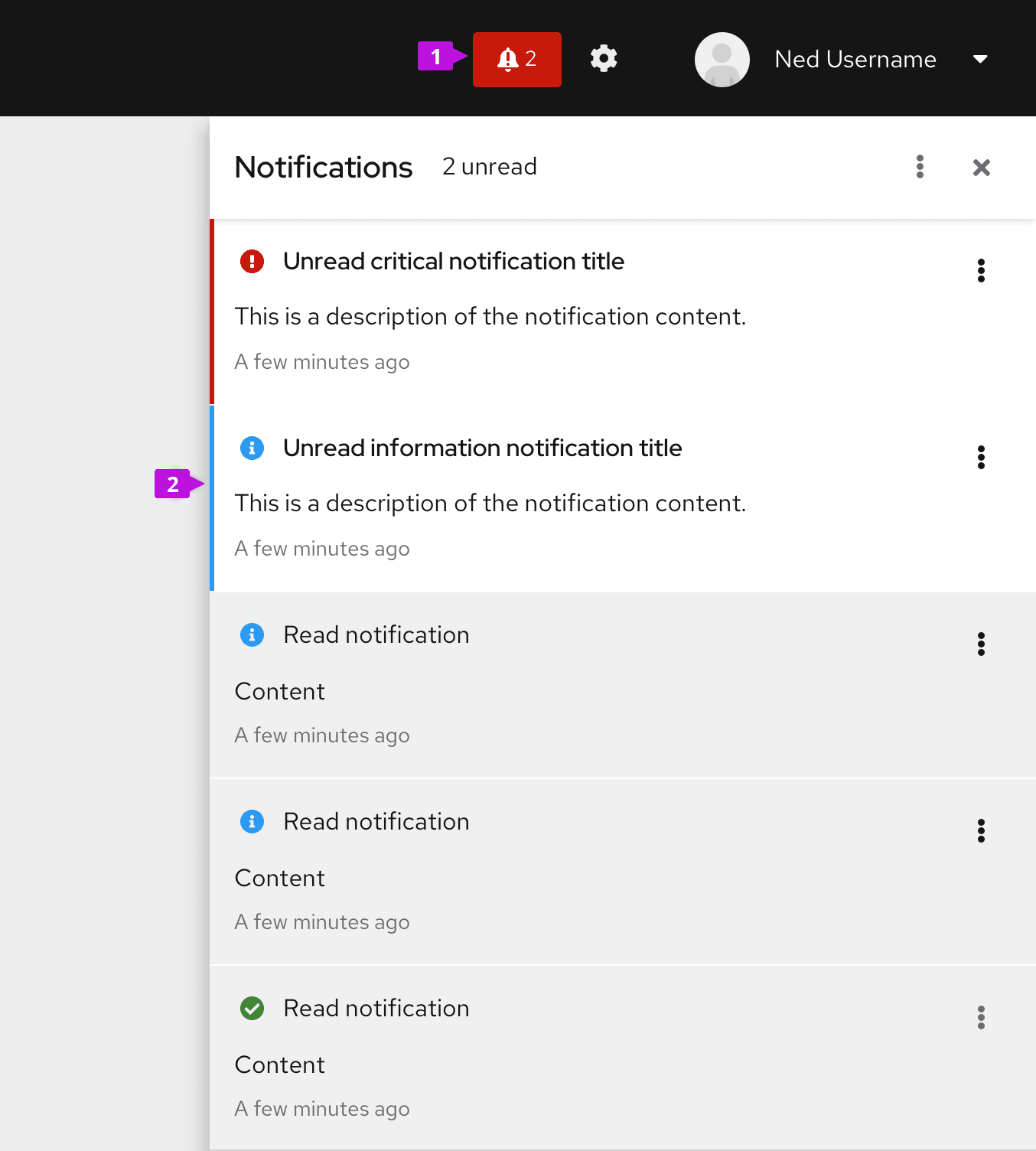Open kebab menu for unread critical notification
Screen dimensions: 1036x1151
(x=981, y=271)
